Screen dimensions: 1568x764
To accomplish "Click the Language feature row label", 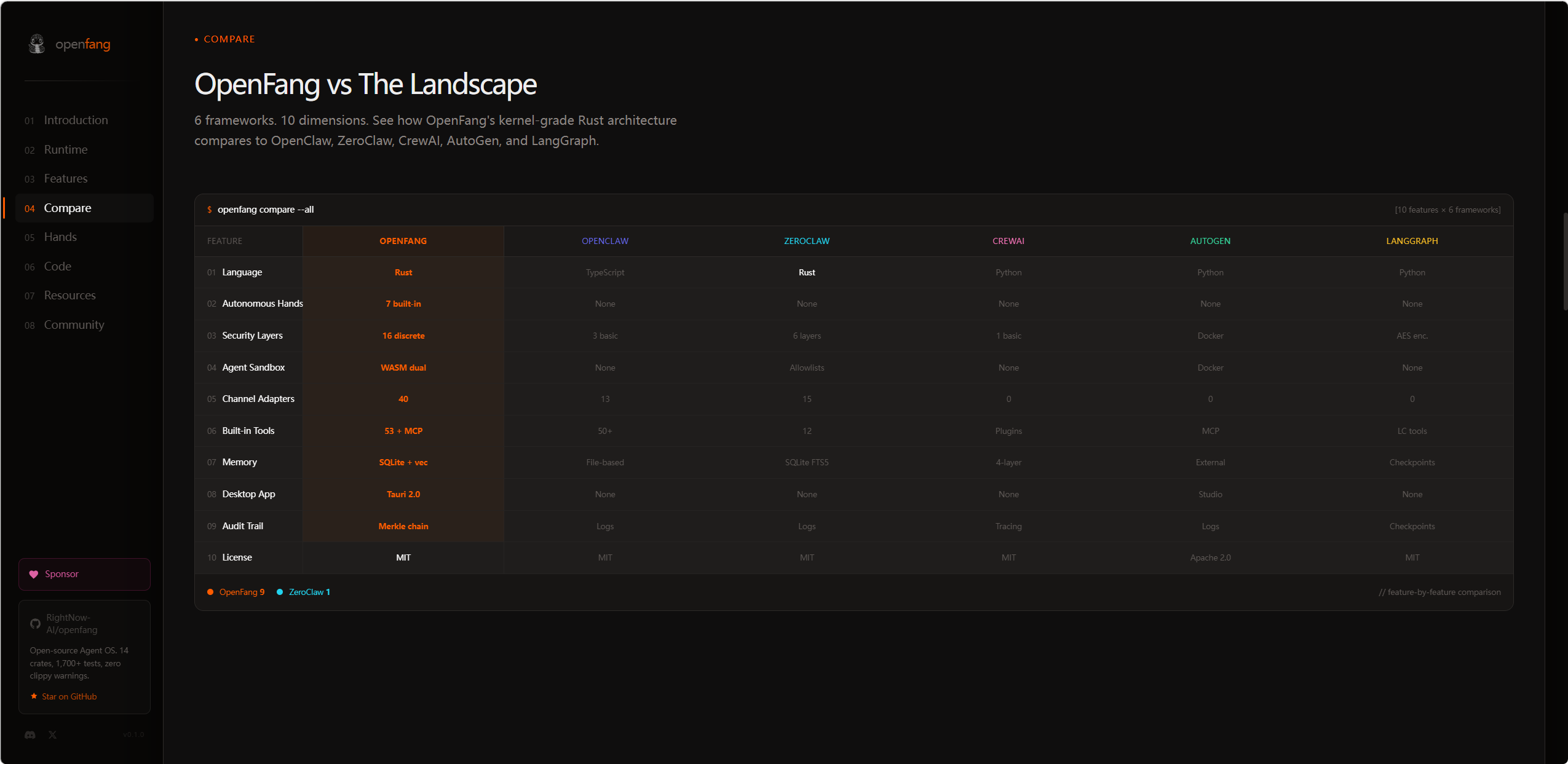I will [x=242, y=272].
